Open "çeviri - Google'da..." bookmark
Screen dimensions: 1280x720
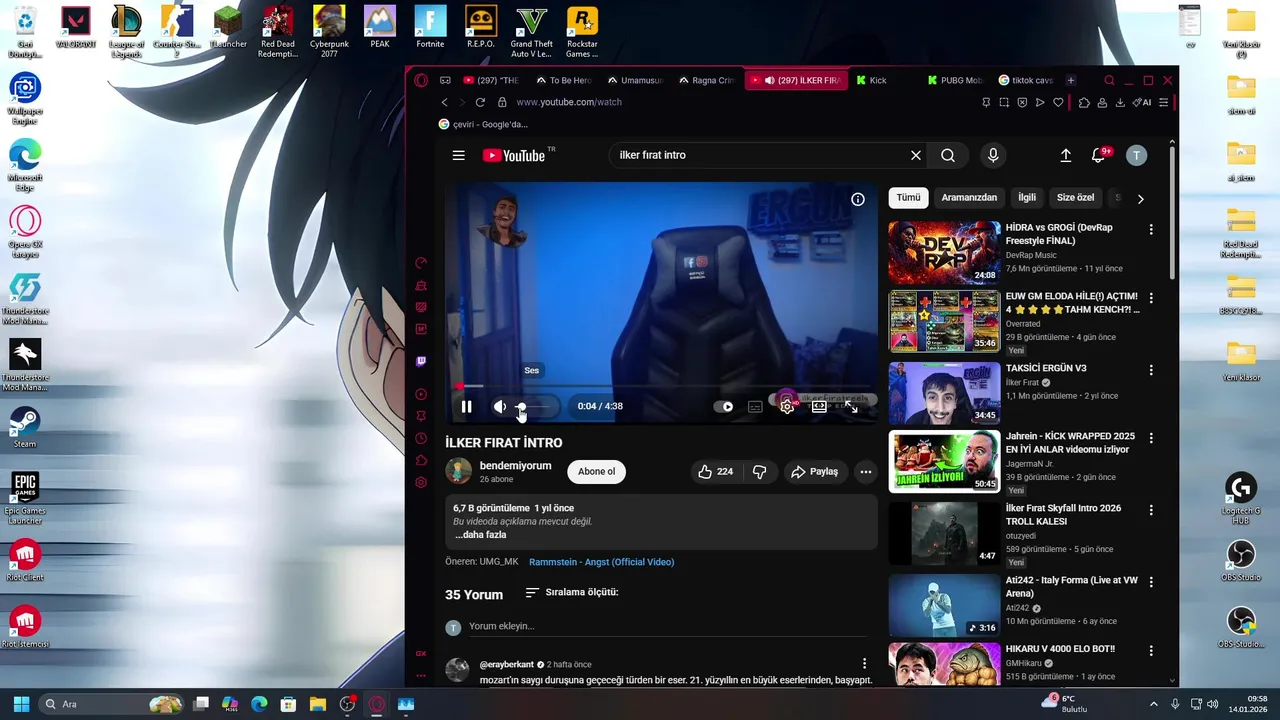click(483, 124)
